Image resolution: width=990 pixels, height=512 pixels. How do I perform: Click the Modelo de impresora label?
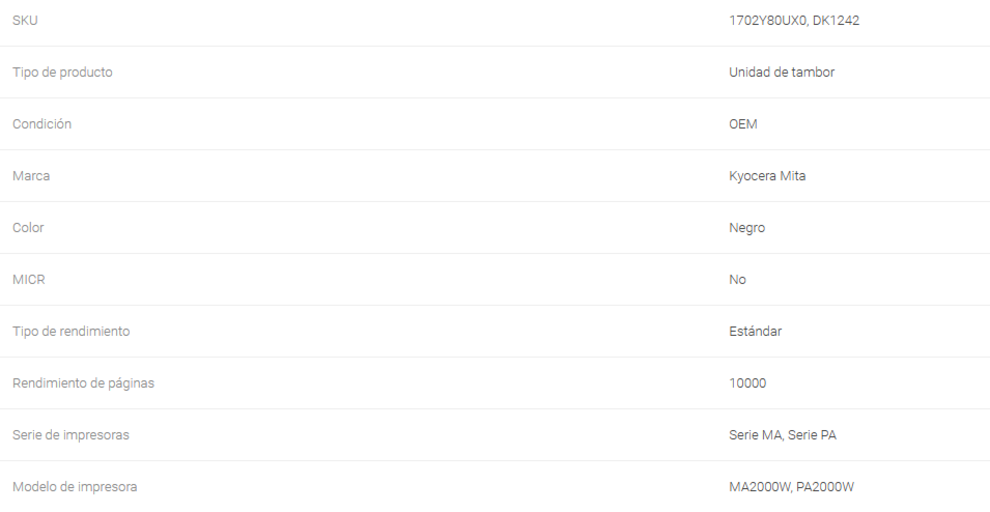coord(74,487)
